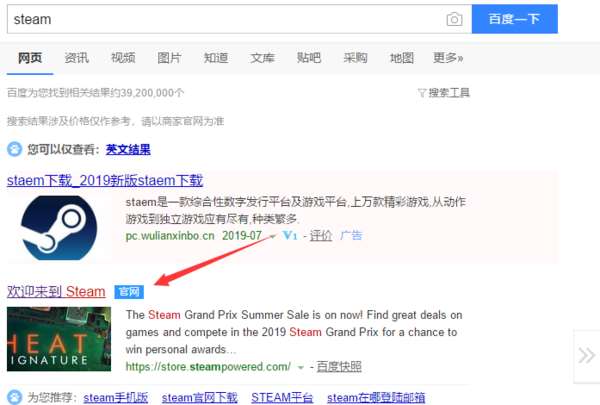This screenshot has height=405, width=600.
Task: Switch to the 图片 tab
Action: pos(170,58)
